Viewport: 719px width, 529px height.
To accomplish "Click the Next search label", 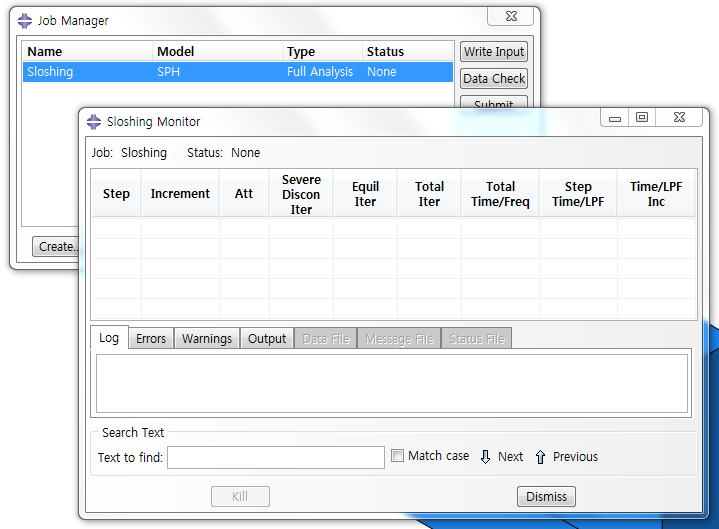I will click(x=510, y=457).
